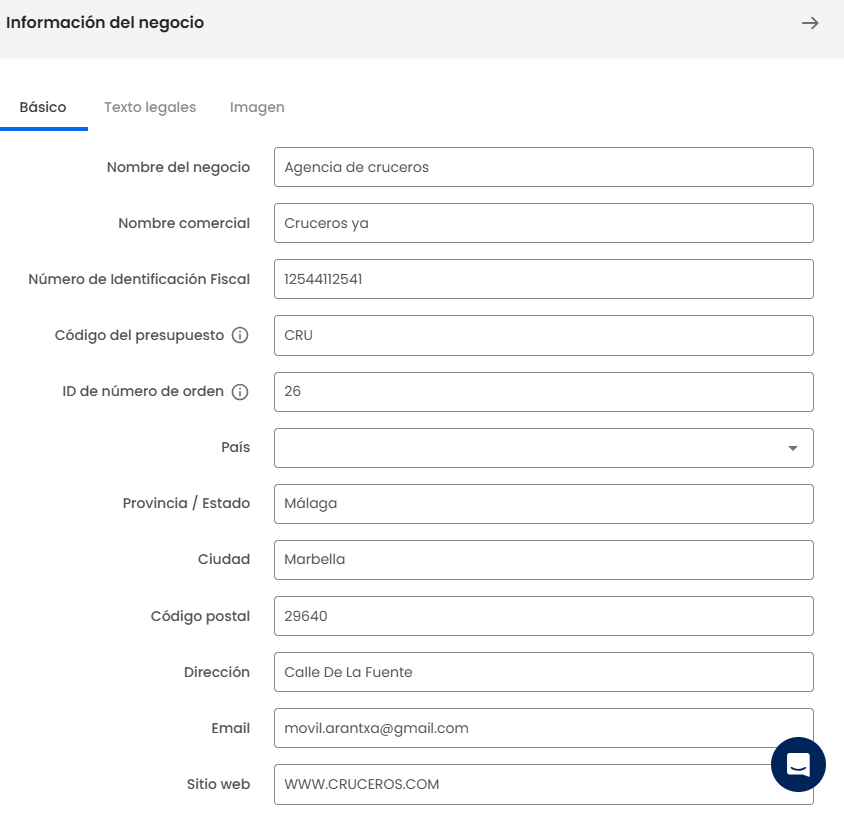The image size is (844, 822).
Task: Select the Provincia / Estado input
Action: point(543,504)
